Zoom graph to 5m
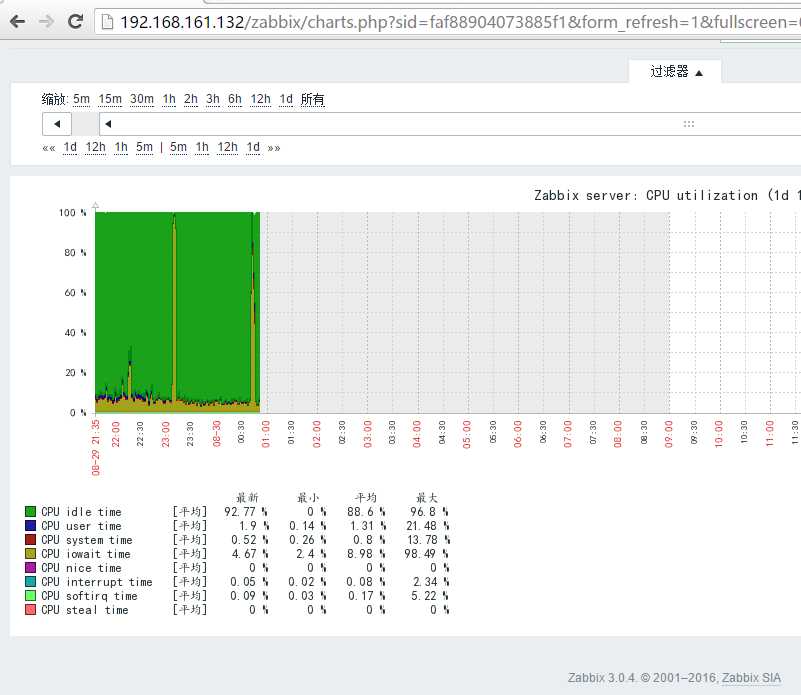This screenshot has height=695, width=801. 81,99
